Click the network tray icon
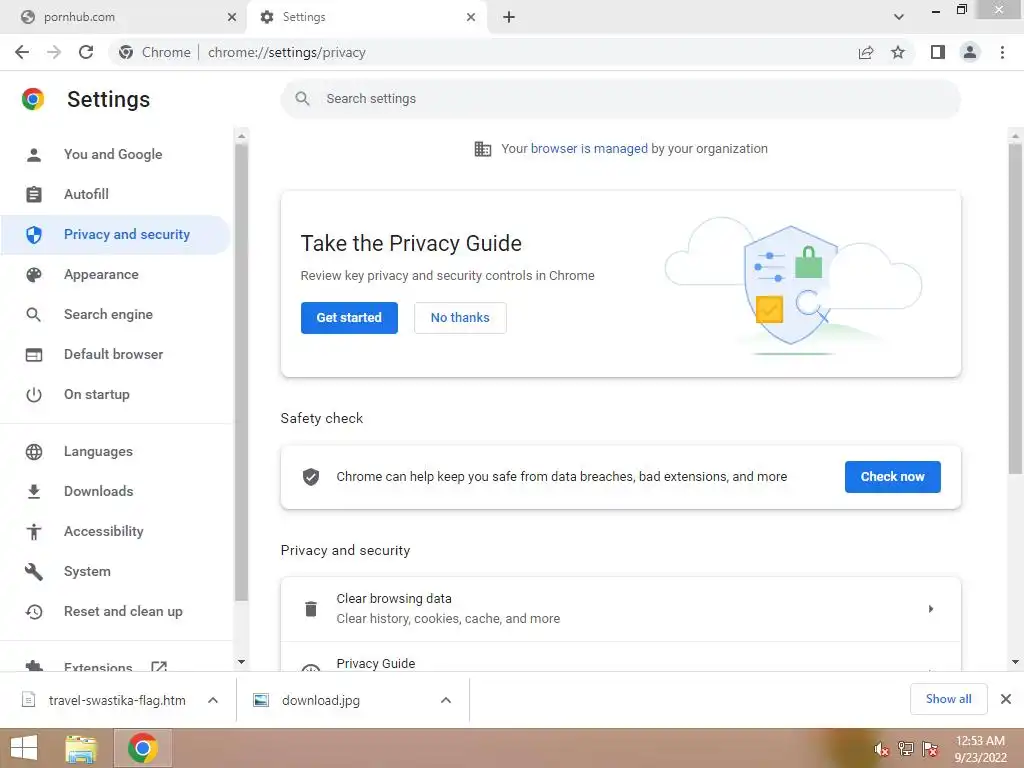Screen dimensions: 1024x768 point(906,748)
